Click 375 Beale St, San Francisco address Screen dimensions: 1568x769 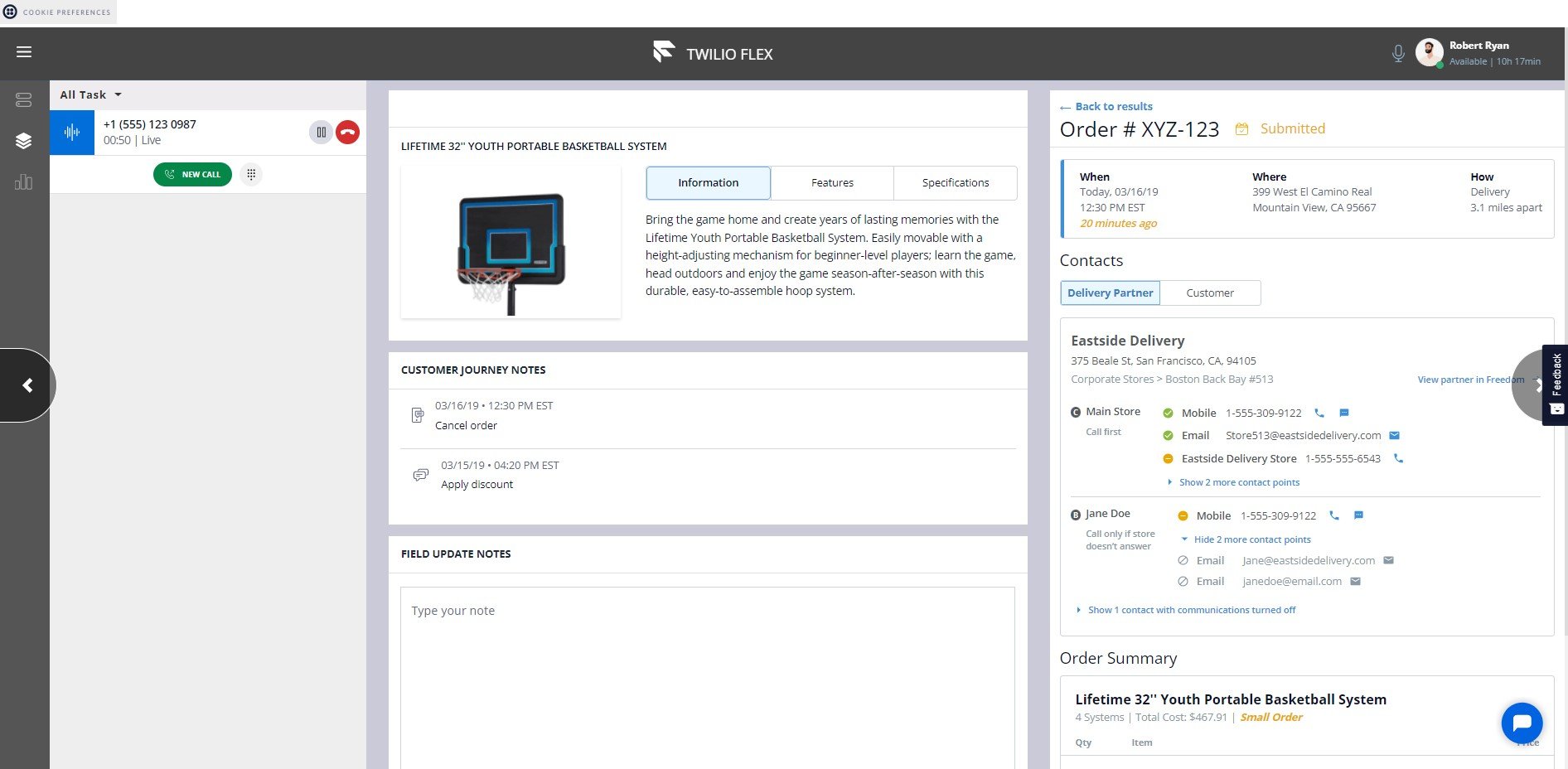click(x=1164, y=361)
